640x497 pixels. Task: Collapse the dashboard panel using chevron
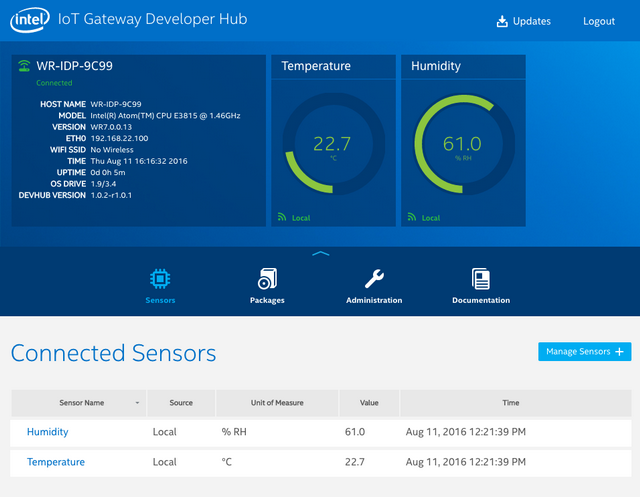(x=320, y=254)
